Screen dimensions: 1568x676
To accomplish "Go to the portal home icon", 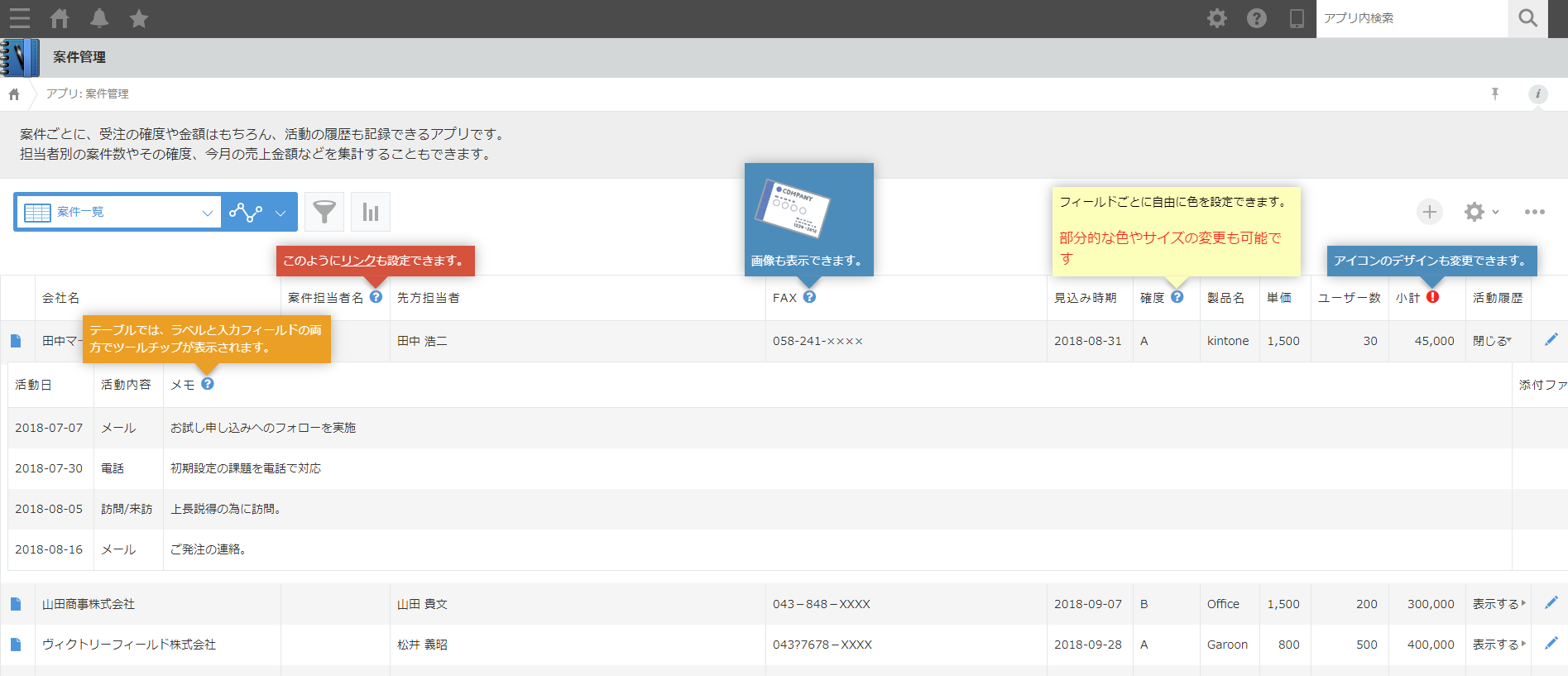I will point(60,18).
